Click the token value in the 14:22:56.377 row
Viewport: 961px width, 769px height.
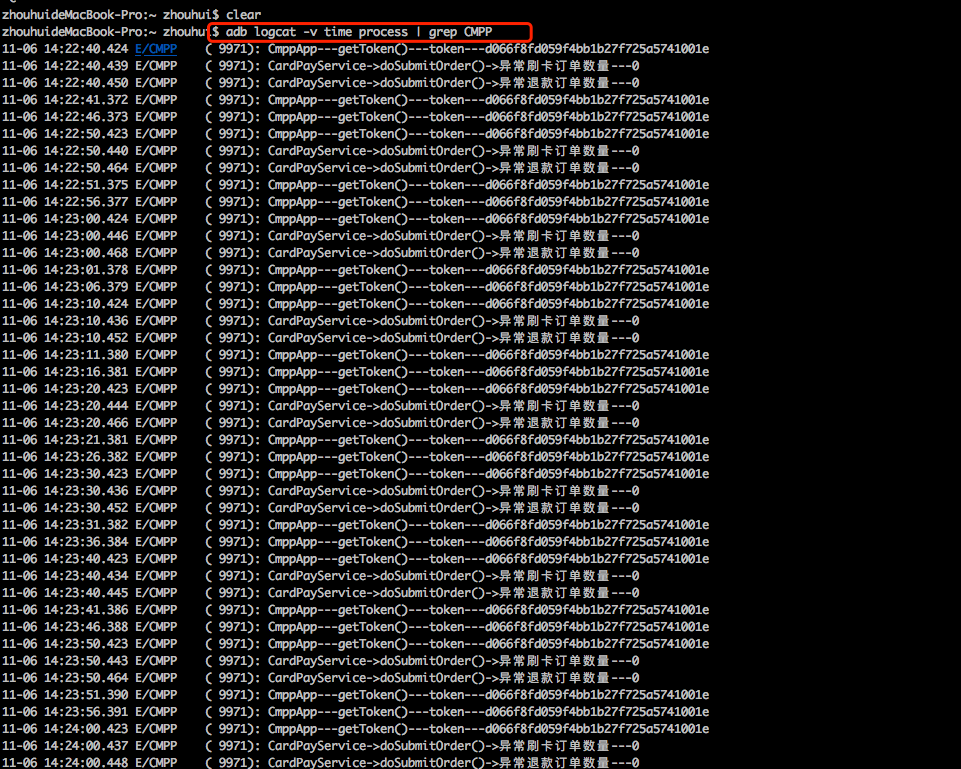click(597, 202)
